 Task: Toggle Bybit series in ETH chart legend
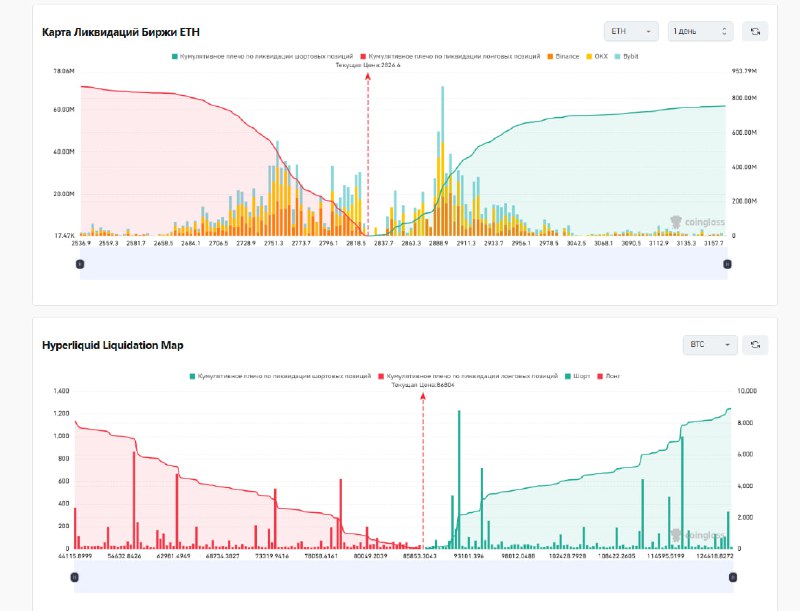tap(628, 57)
